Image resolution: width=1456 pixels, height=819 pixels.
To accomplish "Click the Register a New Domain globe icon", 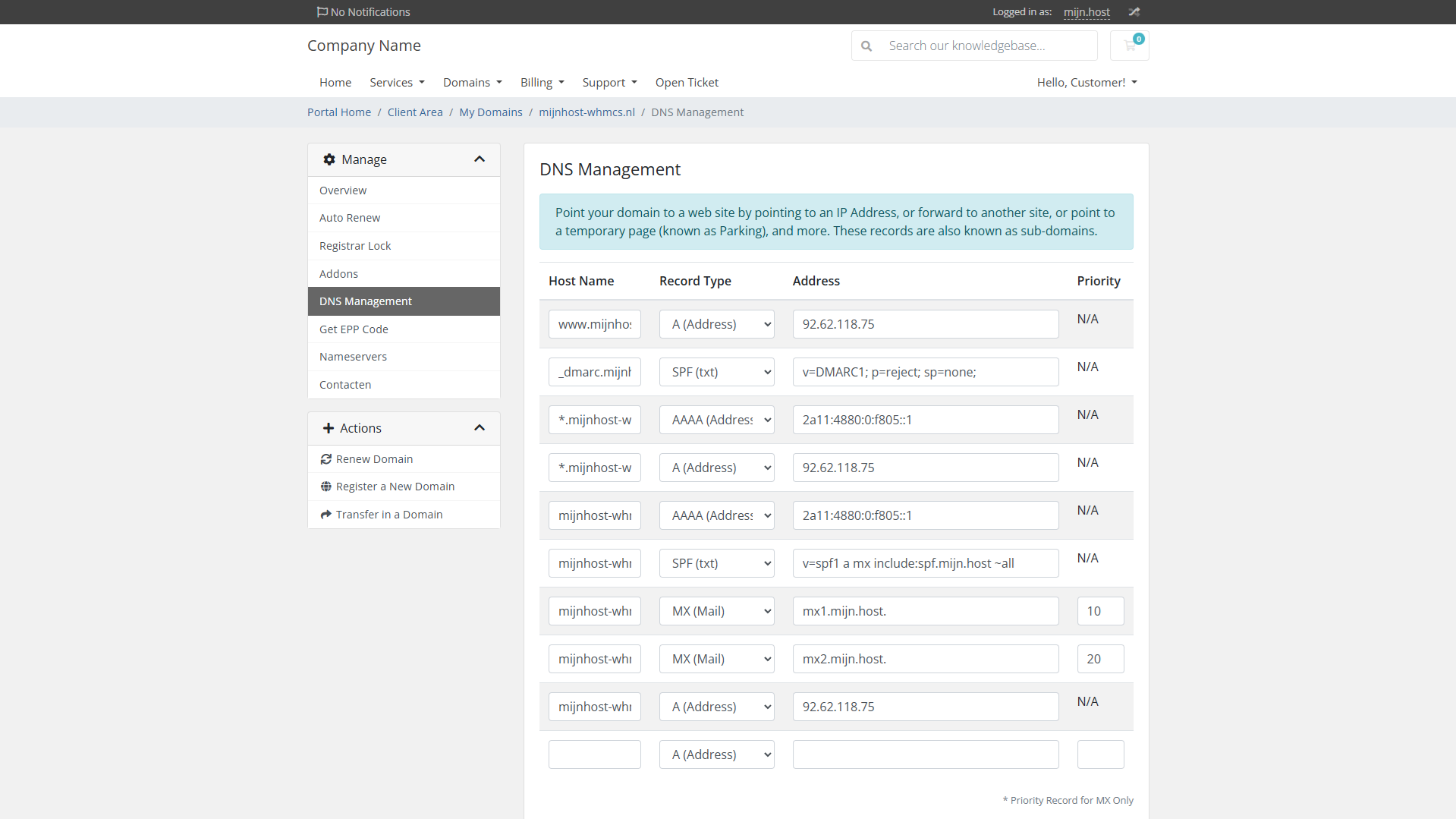I will [326, 487].
